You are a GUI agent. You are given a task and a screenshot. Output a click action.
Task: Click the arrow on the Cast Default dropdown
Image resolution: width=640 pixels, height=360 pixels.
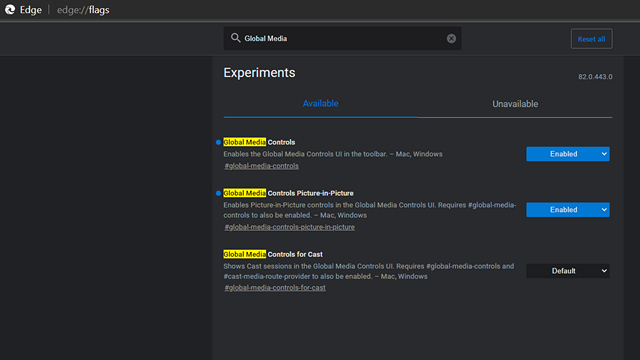[x=604, y=271]
